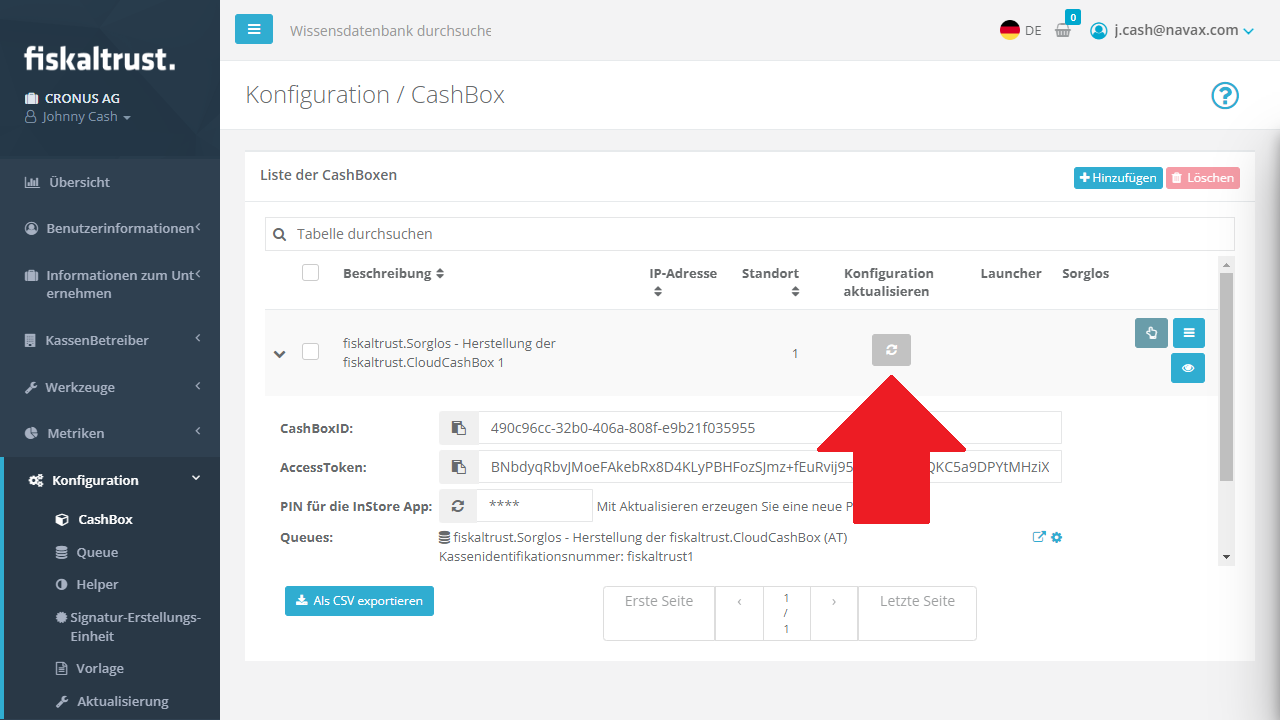The height and width of the screenshot is (720, 1280).
Task: Click the AccessToken value field
Action: pos(770,467)
